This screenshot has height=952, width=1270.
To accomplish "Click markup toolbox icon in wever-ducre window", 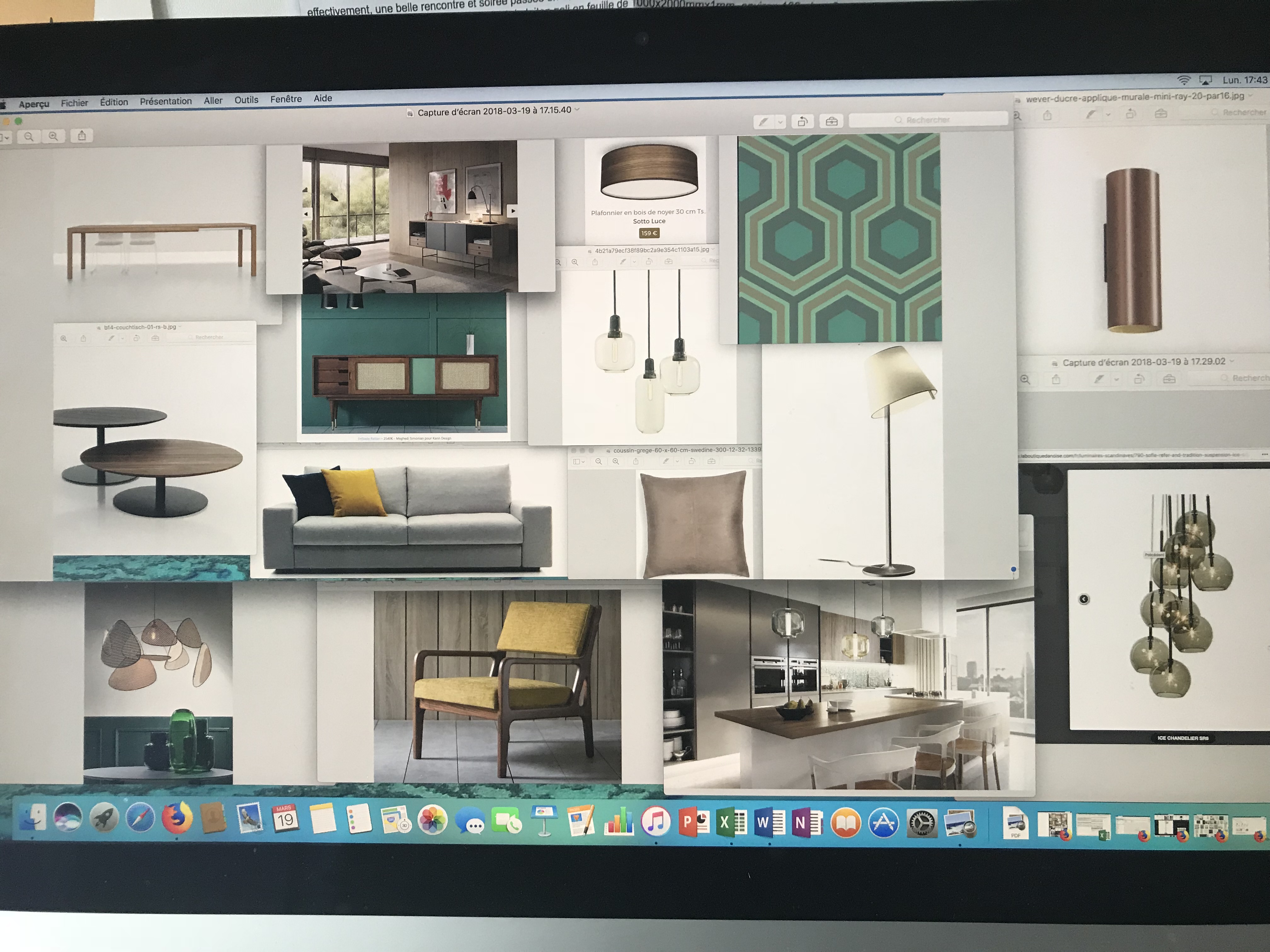I will tap(1161, 114).
